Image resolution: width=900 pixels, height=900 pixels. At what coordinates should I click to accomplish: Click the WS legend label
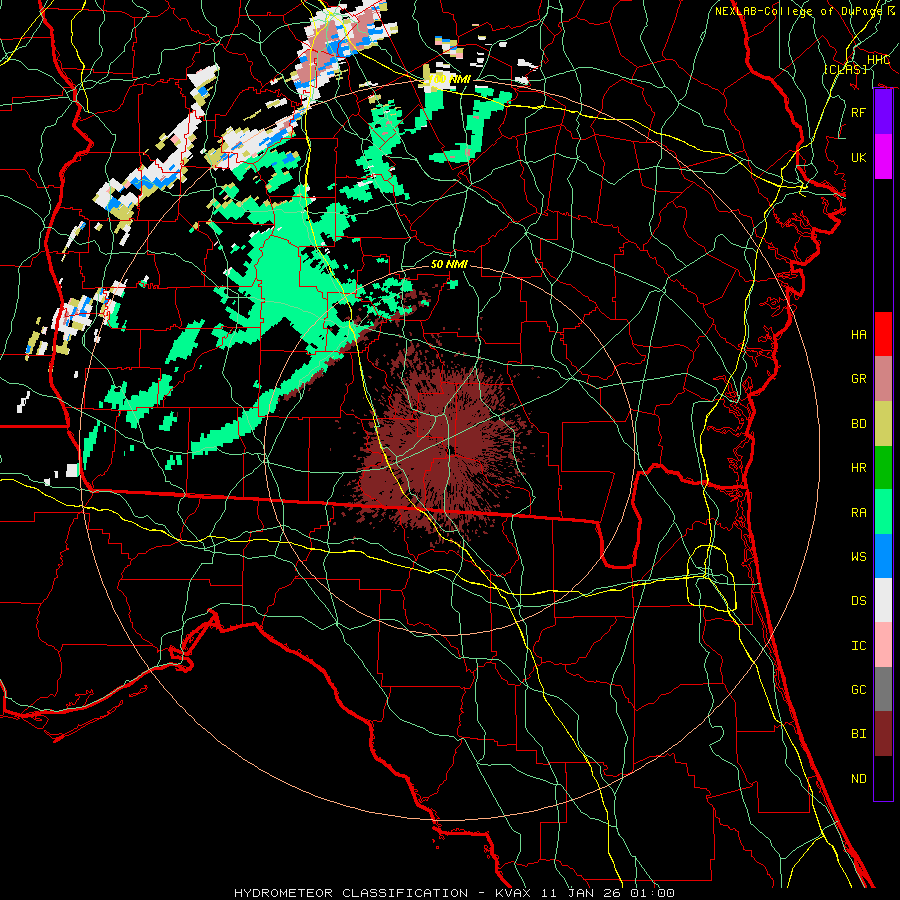[858, 557]
